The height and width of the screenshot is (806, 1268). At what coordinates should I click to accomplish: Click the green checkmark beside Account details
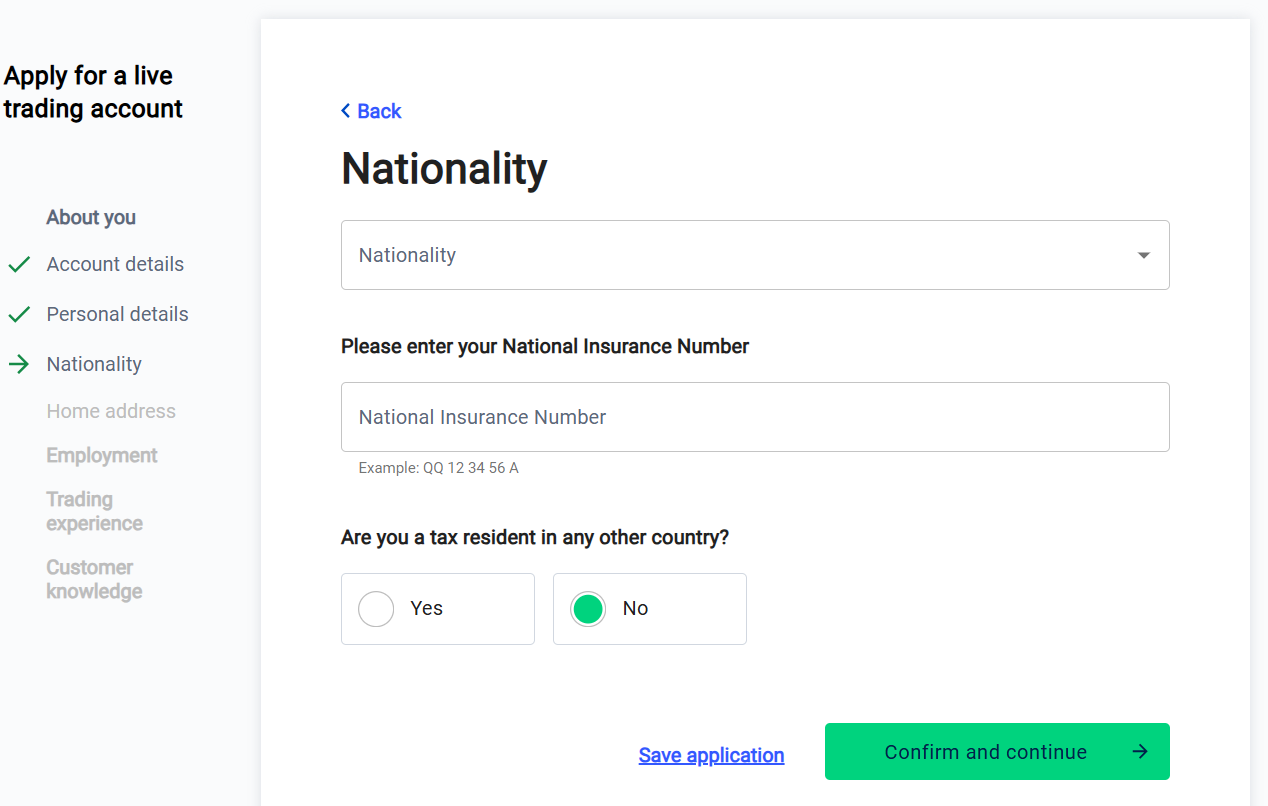pyautogui.click(x=19, y=265)
